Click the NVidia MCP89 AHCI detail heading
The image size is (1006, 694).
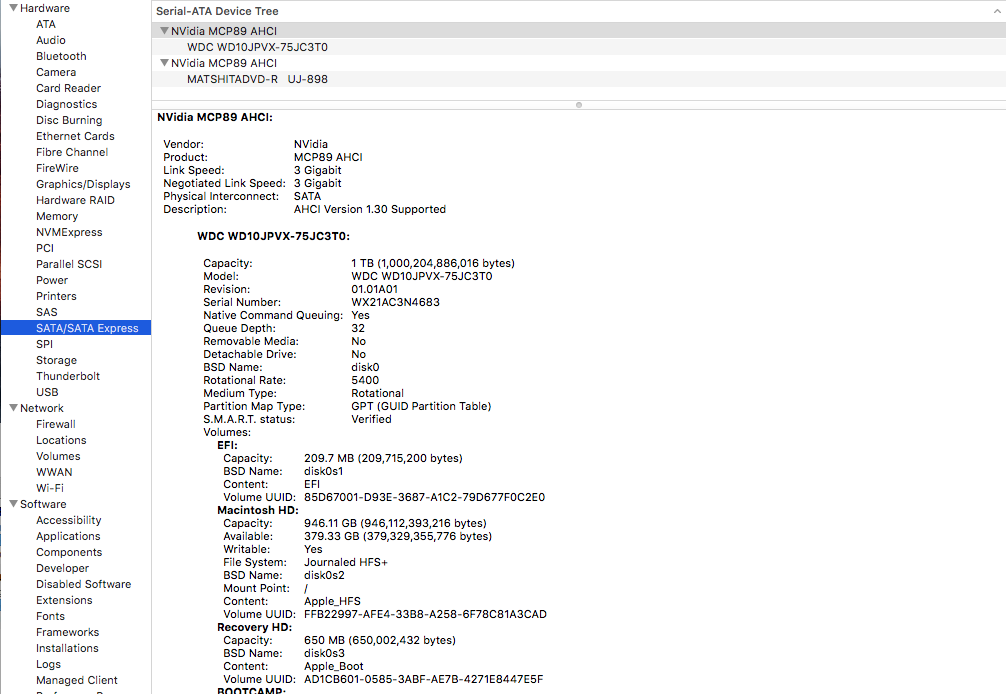click(214, 117)
